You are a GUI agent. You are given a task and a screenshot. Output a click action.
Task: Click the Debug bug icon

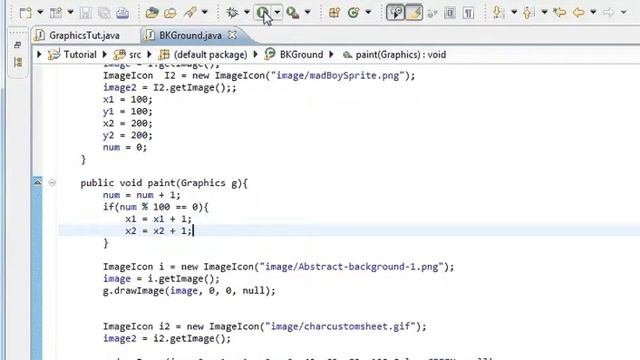(x=232, y=13)
